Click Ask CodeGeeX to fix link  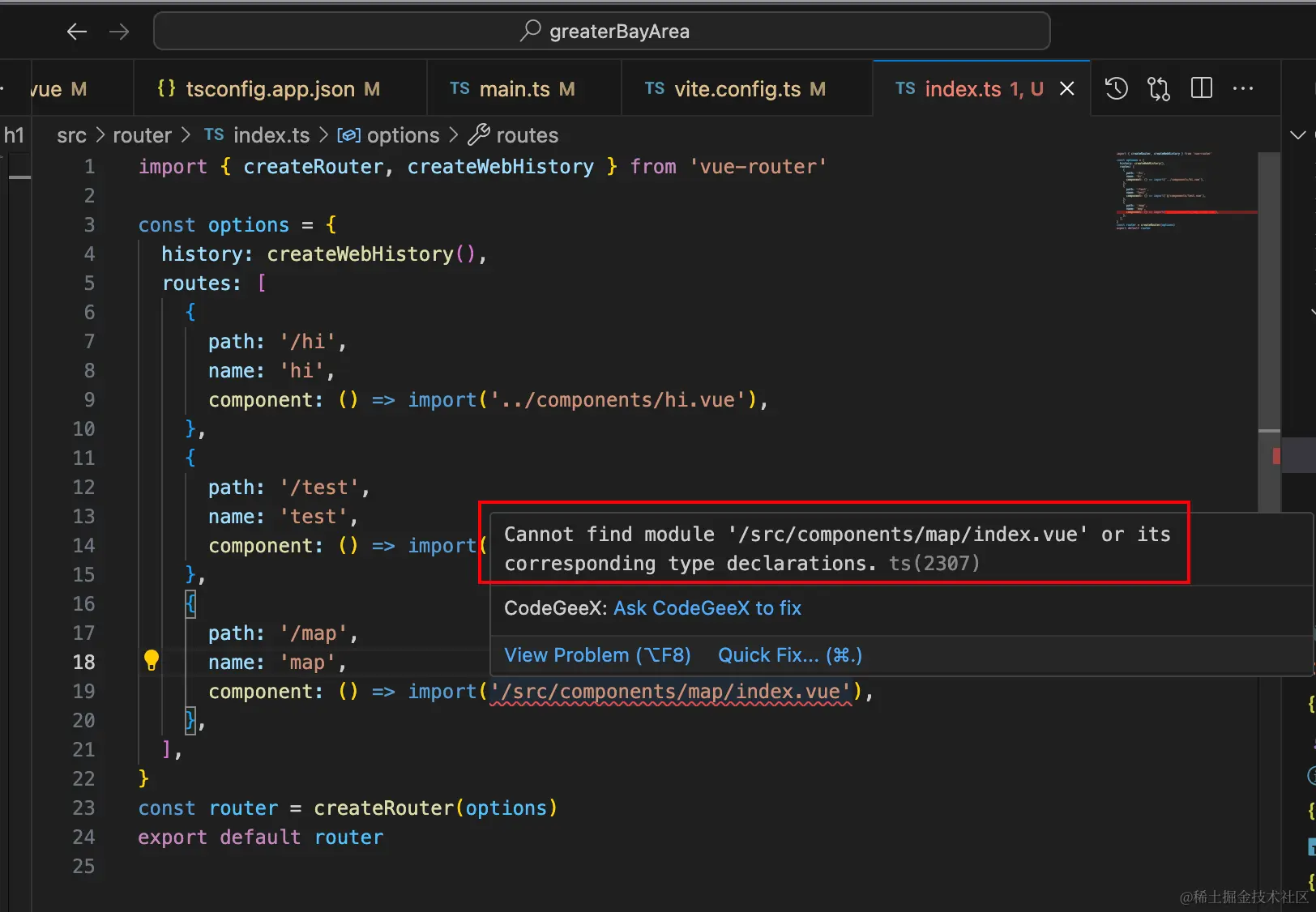(707, 608)
